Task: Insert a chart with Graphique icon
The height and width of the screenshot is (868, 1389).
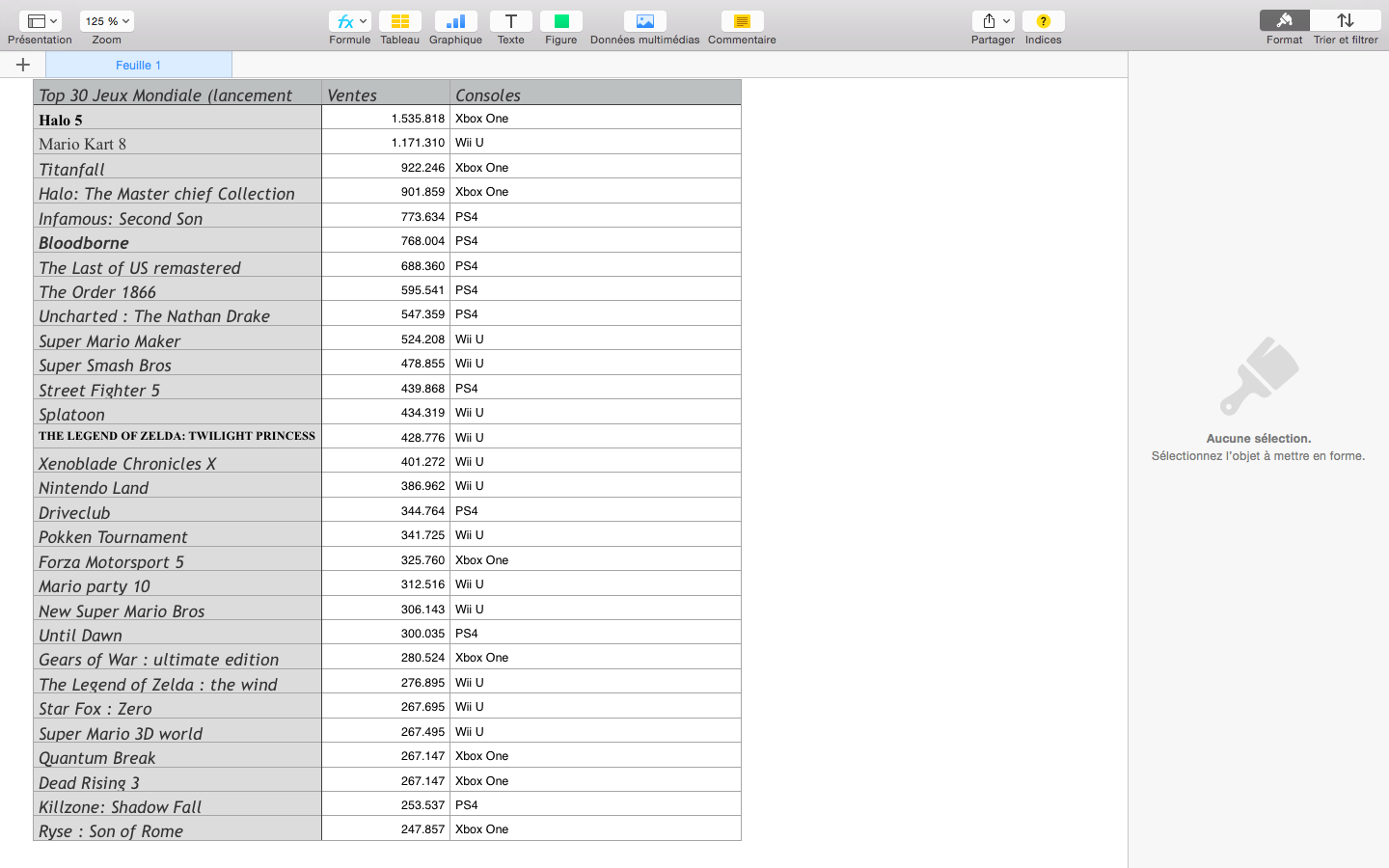Action: 455,21
